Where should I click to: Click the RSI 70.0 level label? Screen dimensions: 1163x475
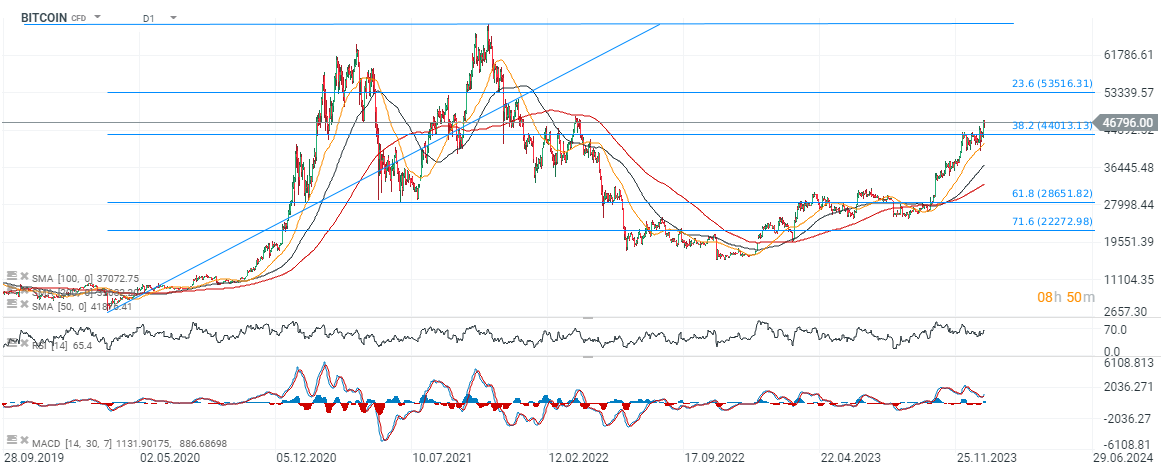click(1117, 330)
